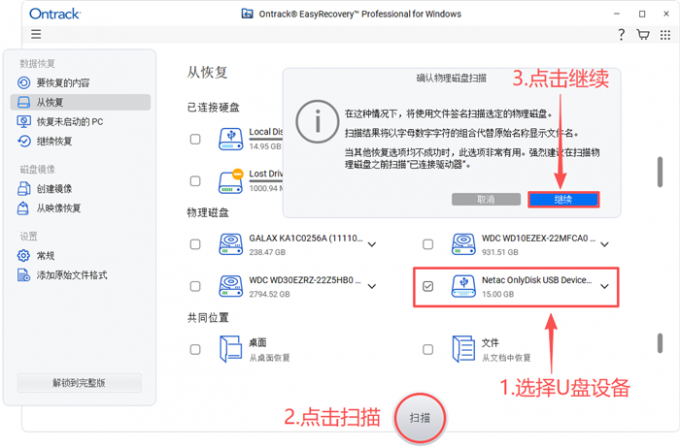Open 继续恢复 sidebar item

[x=81, y=141]
